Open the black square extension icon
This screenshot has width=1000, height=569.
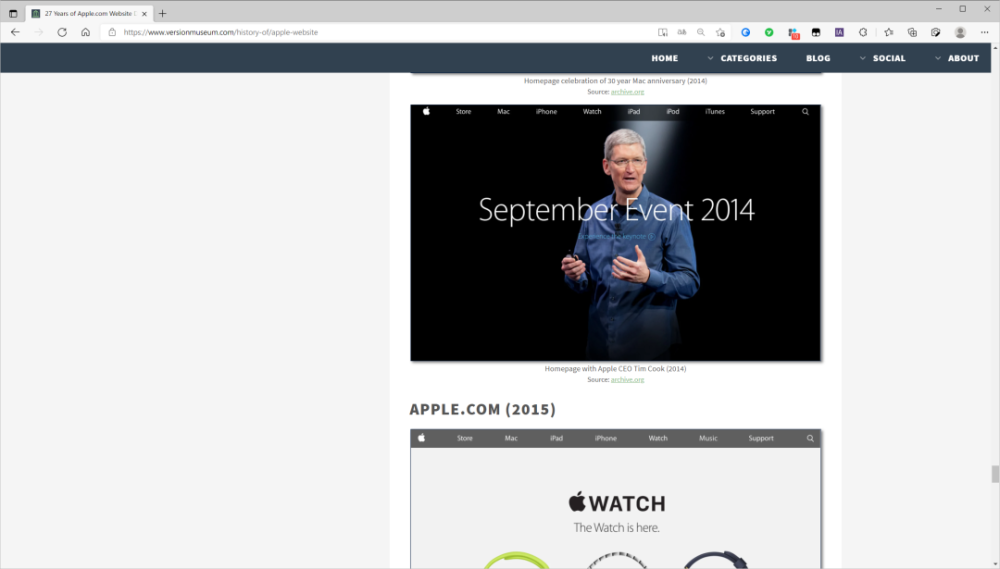point(816,32)
